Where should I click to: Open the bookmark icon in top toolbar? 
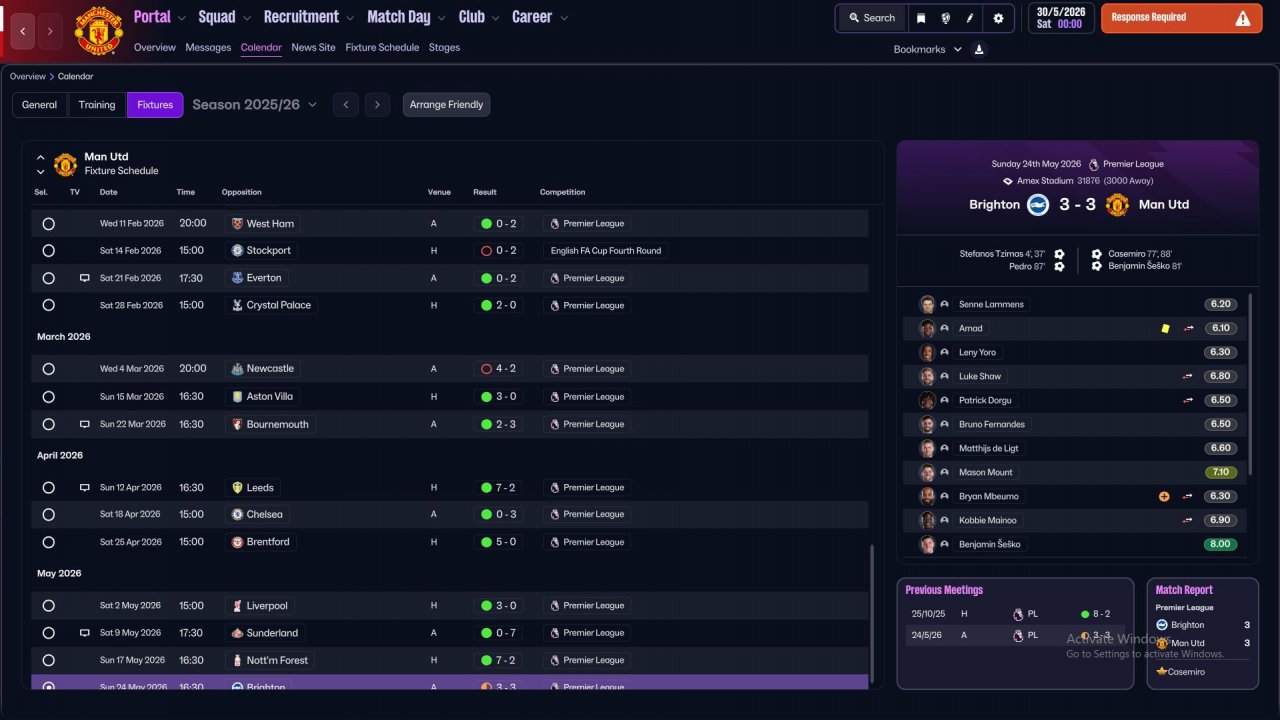(921, 18)
